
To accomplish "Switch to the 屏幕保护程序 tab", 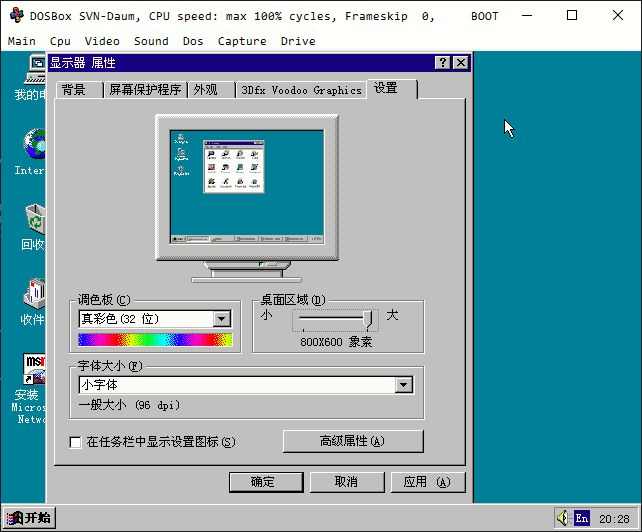I will (145, 90).
